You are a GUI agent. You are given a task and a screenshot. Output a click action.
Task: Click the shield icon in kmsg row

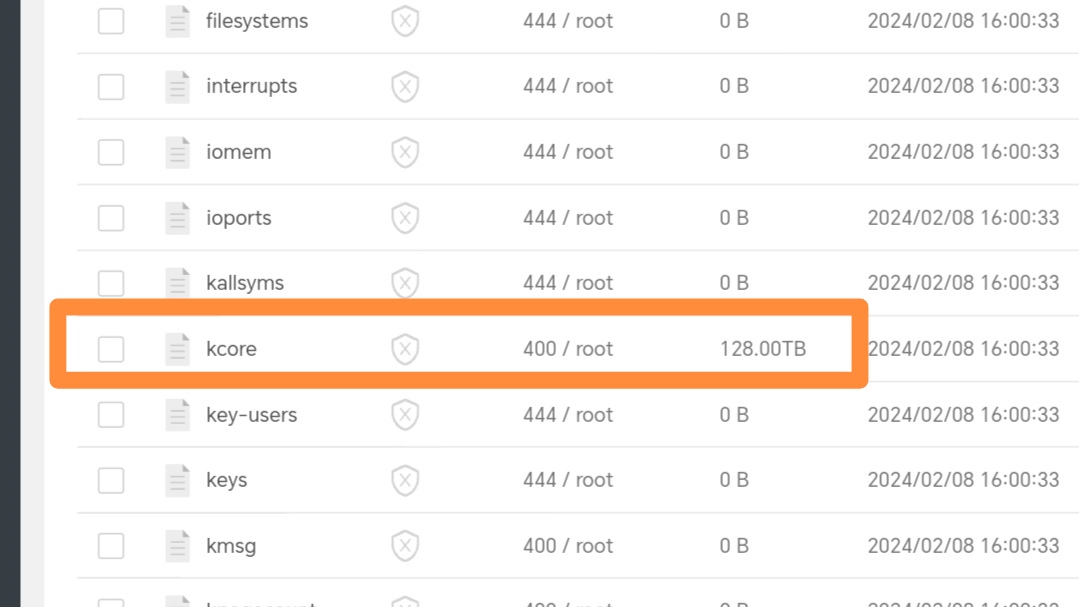[405, 546]
